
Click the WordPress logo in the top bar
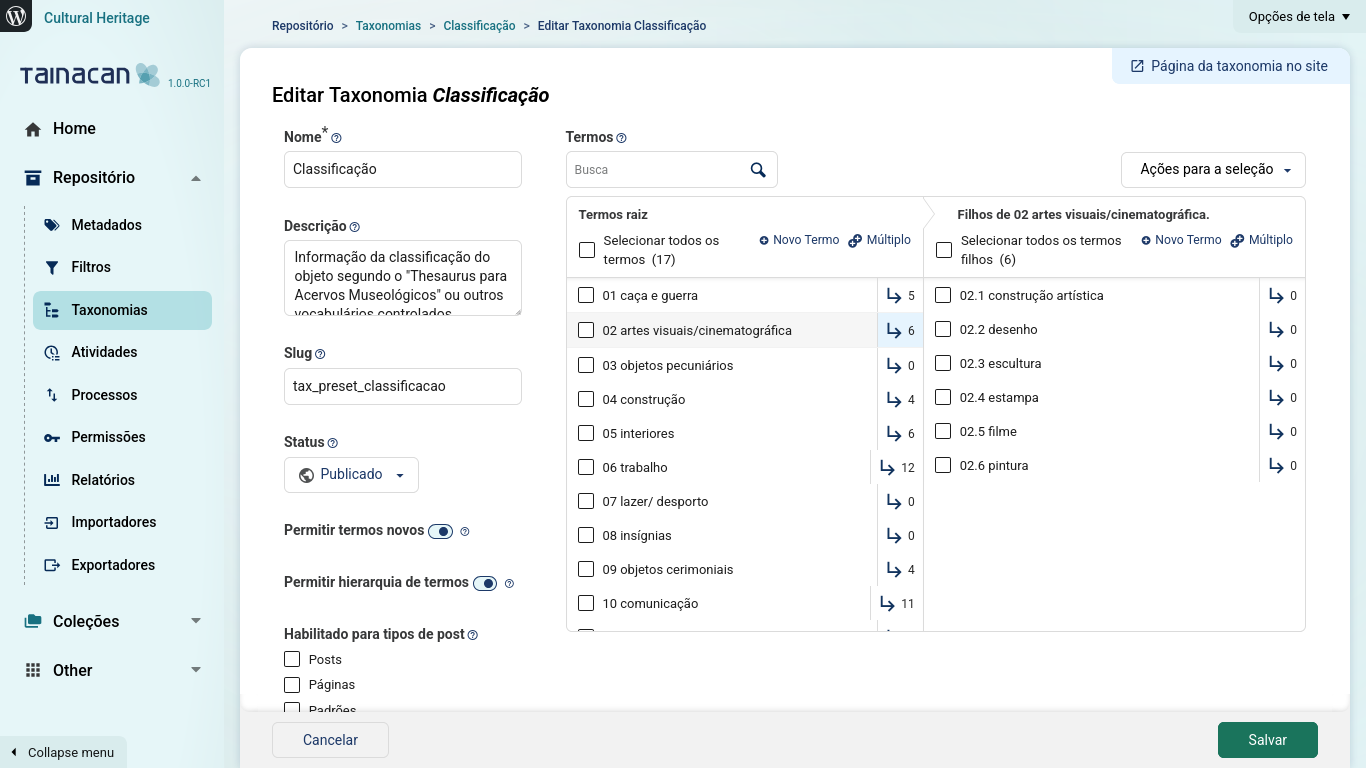tap(14, 16)
